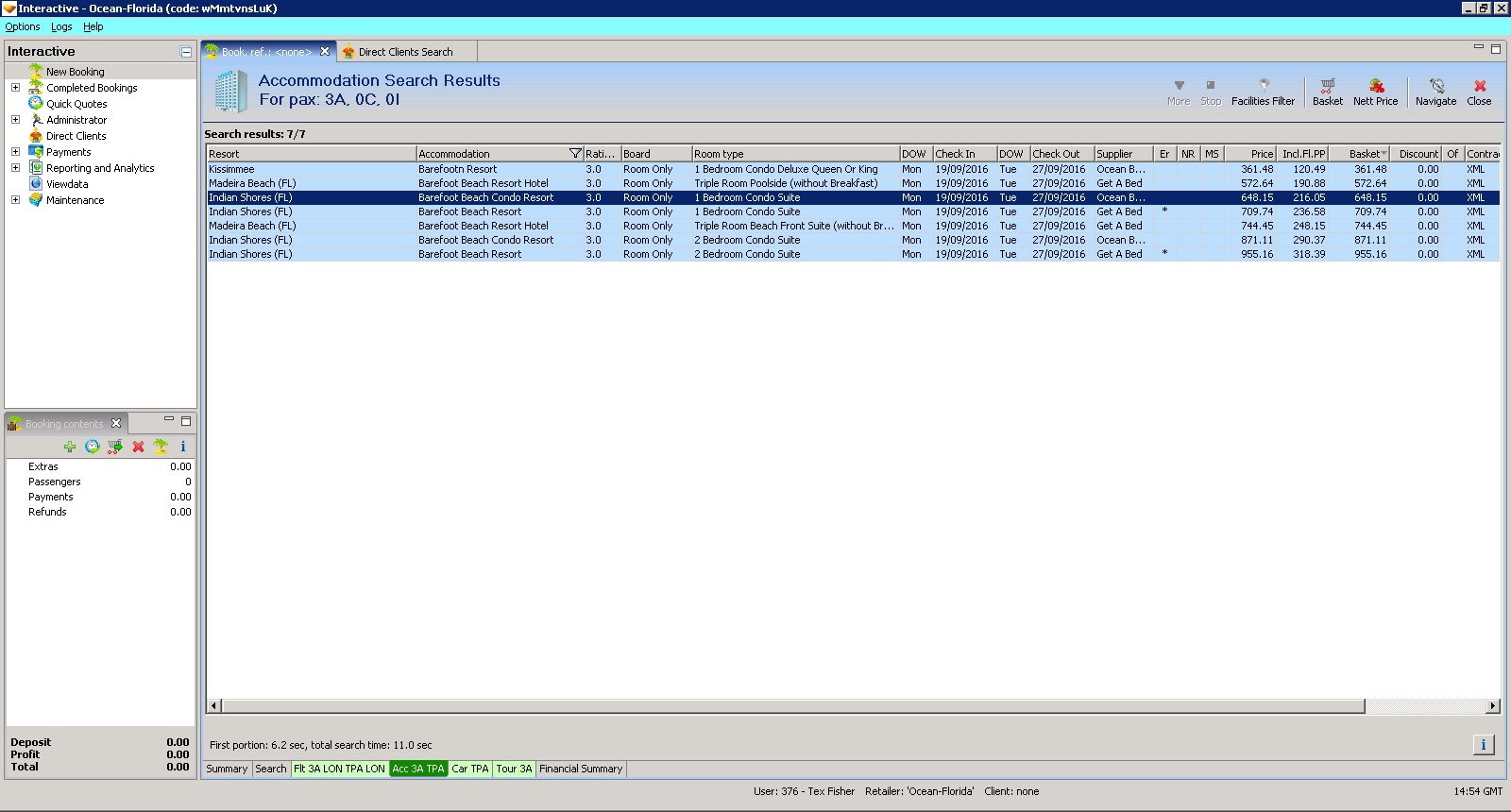Image resolution: width=1511 pixels, height=812 pixels.
Task: Click the Stop toolbar button
Action: point(1211,92)
